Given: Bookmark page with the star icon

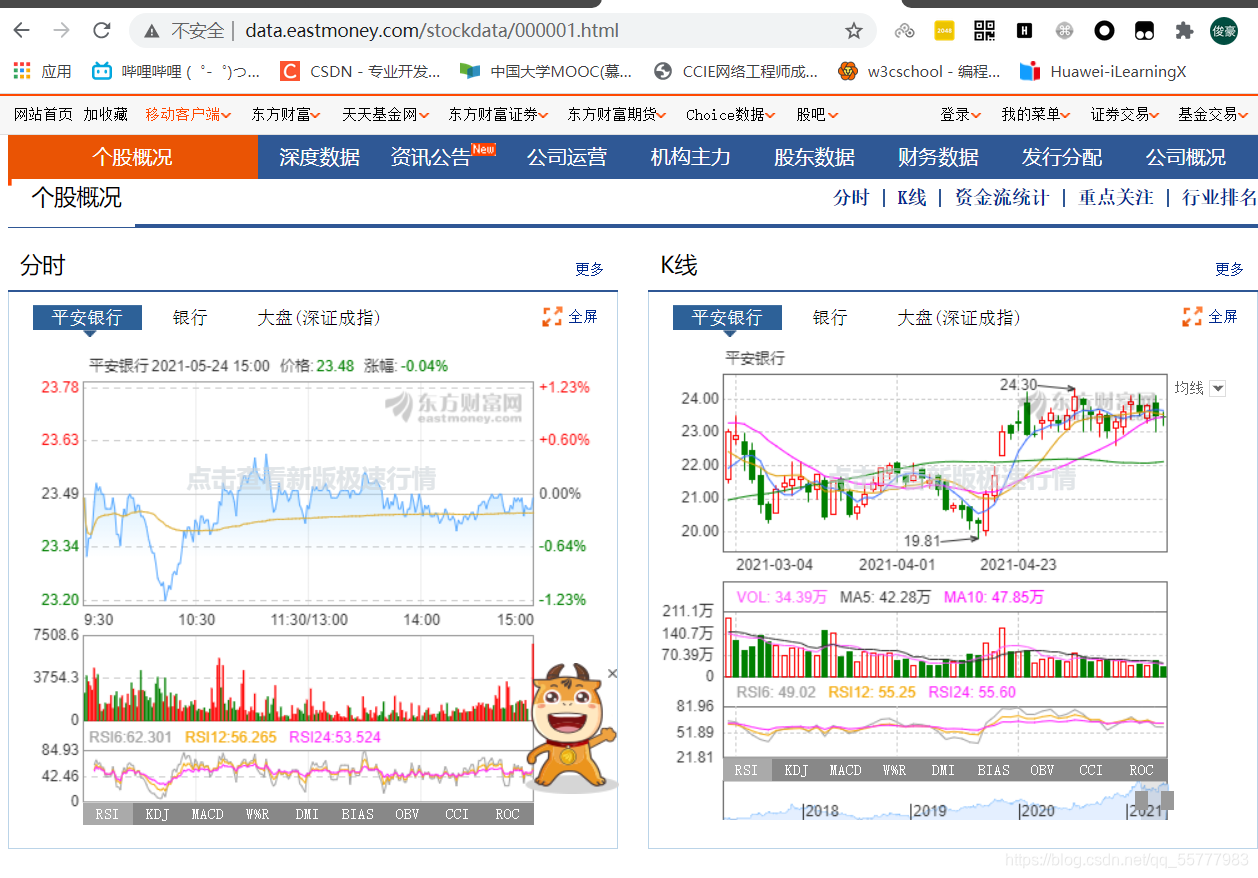Looking at the screenshot, I should point(853,31).
